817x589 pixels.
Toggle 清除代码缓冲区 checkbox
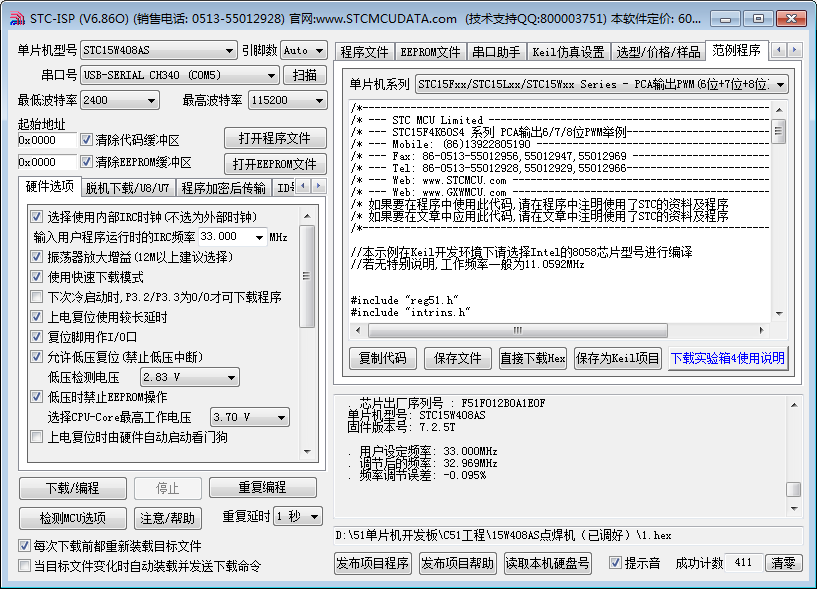pos(86,140)
